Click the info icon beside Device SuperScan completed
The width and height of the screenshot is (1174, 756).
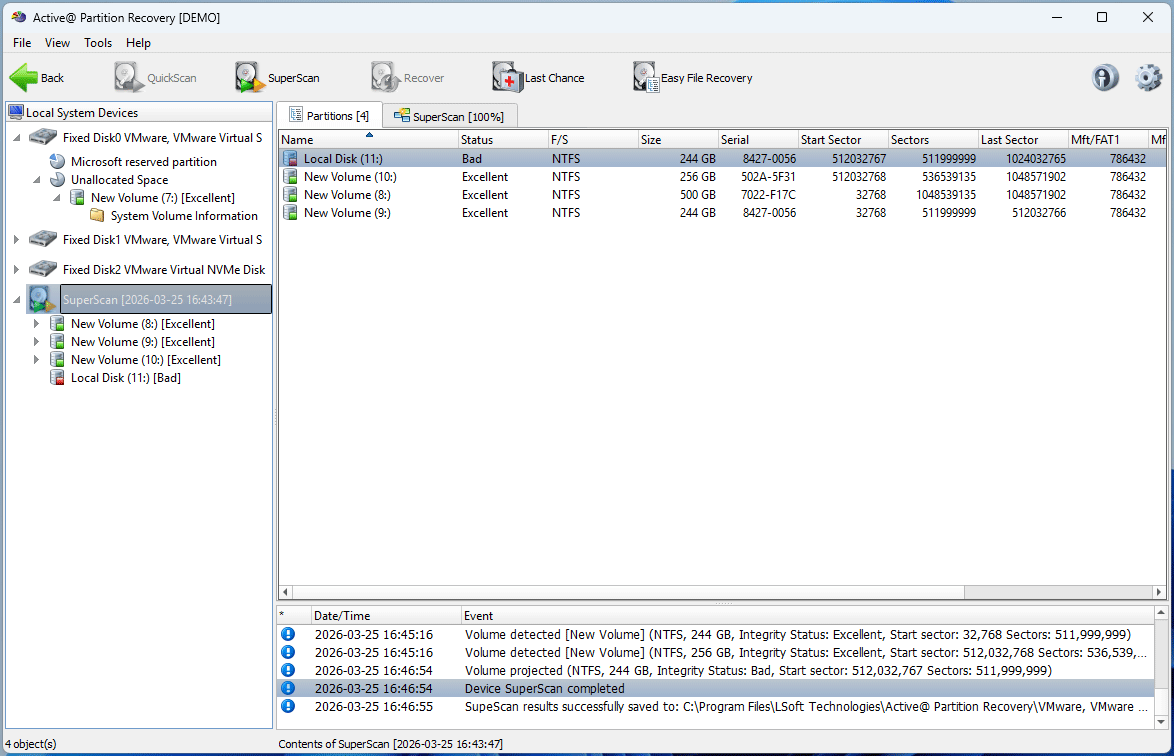coord(289,688)
